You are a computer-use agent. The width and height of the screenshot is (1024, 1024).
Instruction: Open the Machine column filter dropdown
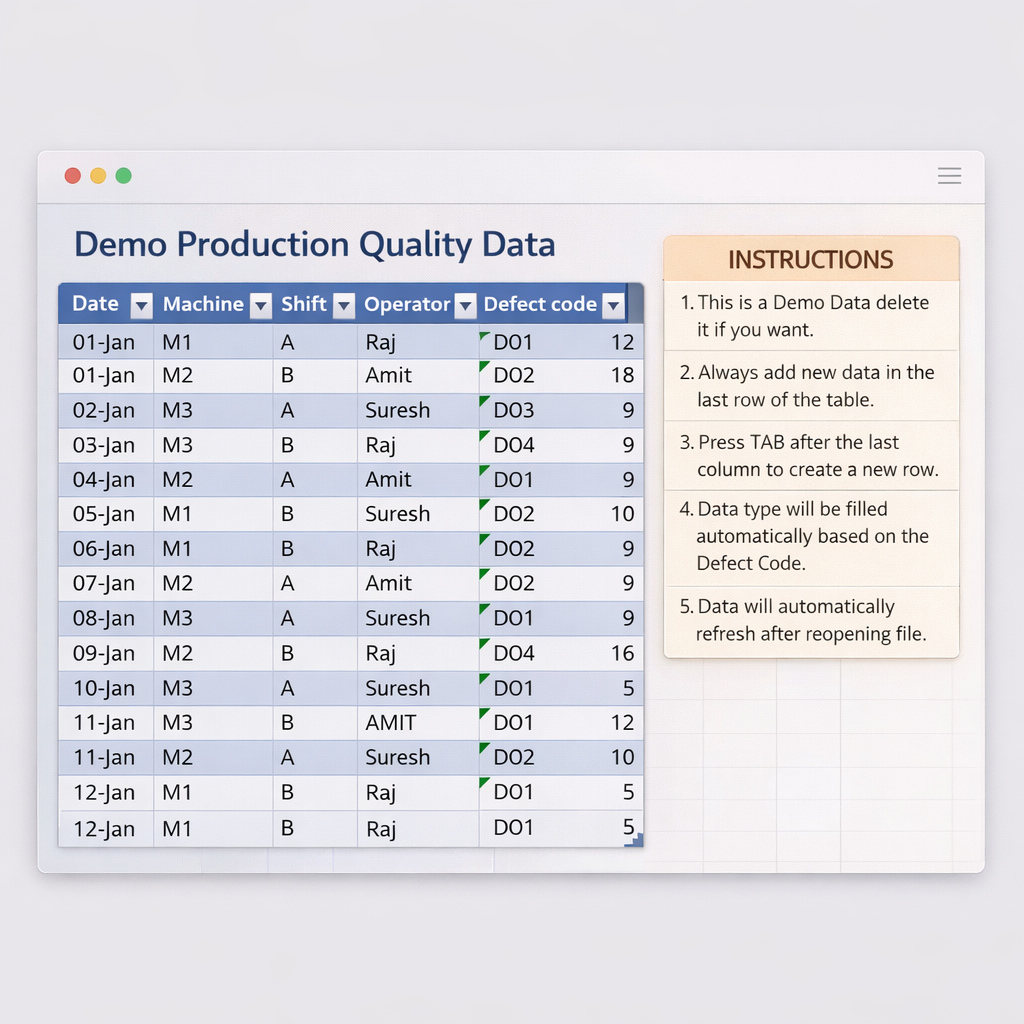click(260, 305)
